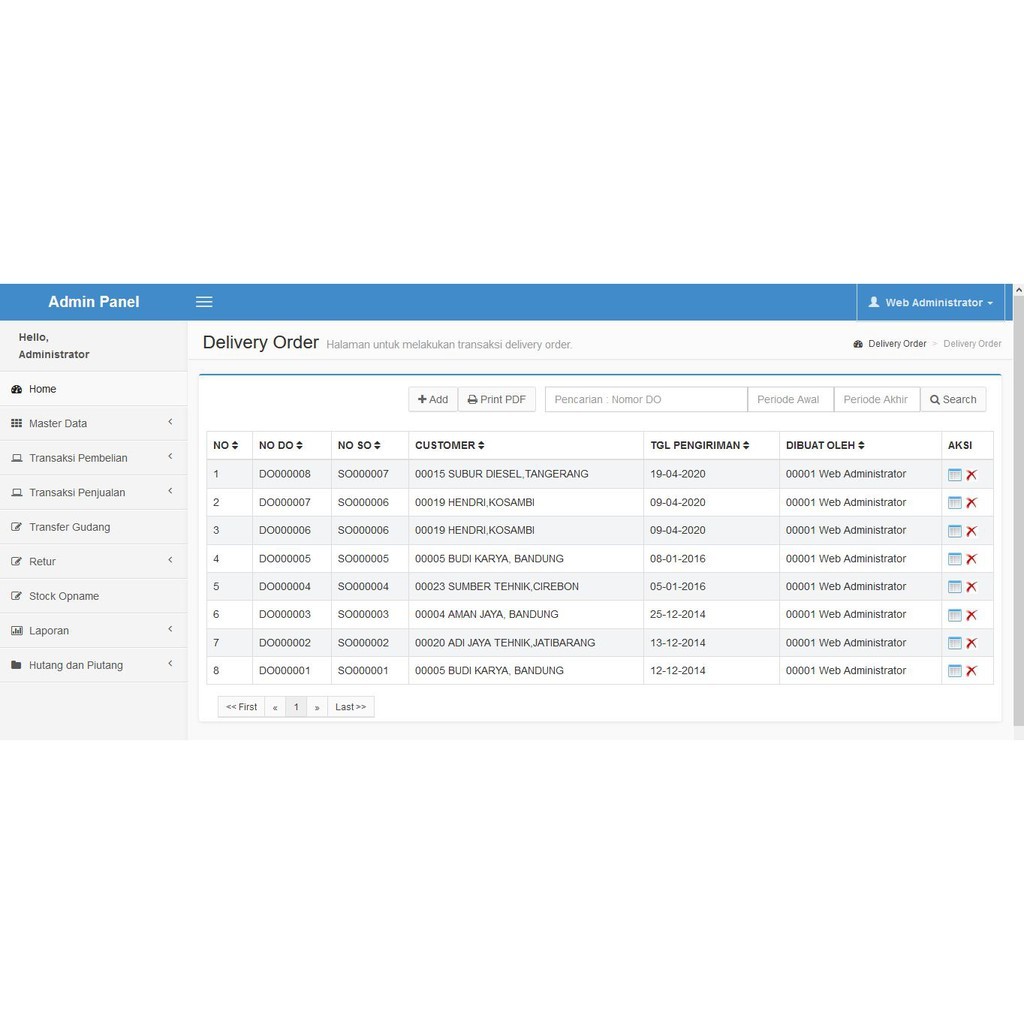Click the Stock Opname sidebar icon
Screen dimensions: 1024x1024
(x=17, y=595)
